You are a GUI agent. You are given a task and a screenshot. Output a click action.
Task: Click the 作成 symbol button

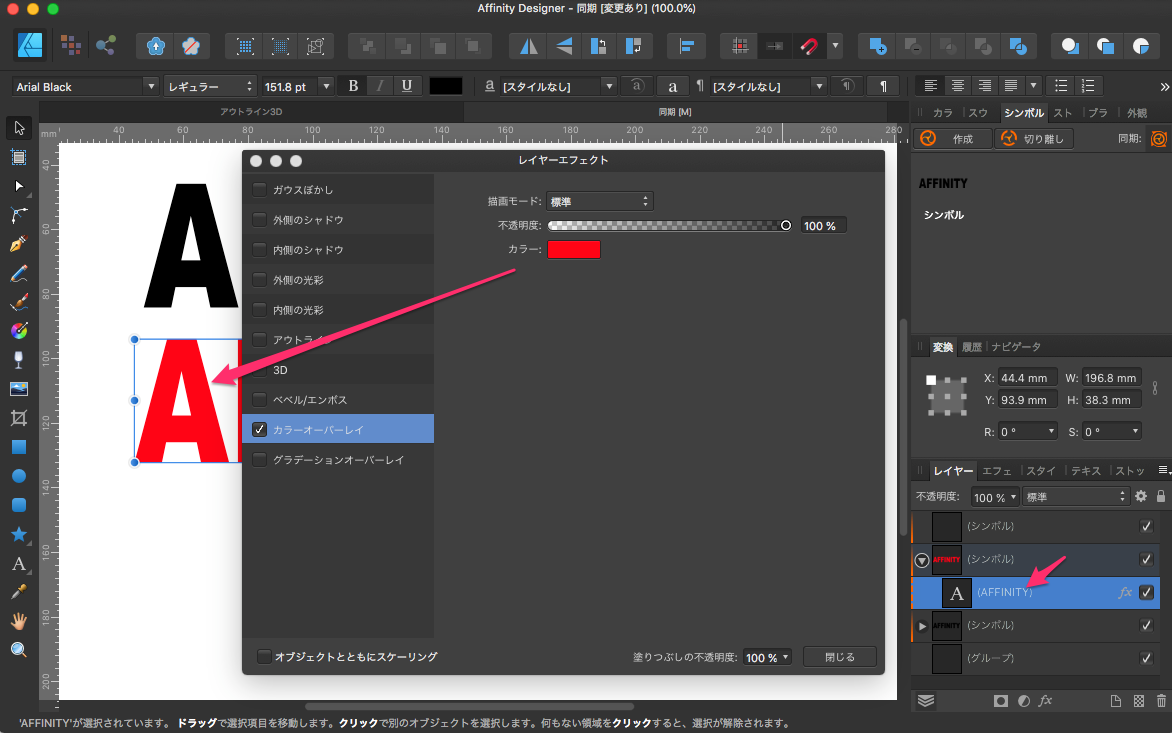point(953,139)
